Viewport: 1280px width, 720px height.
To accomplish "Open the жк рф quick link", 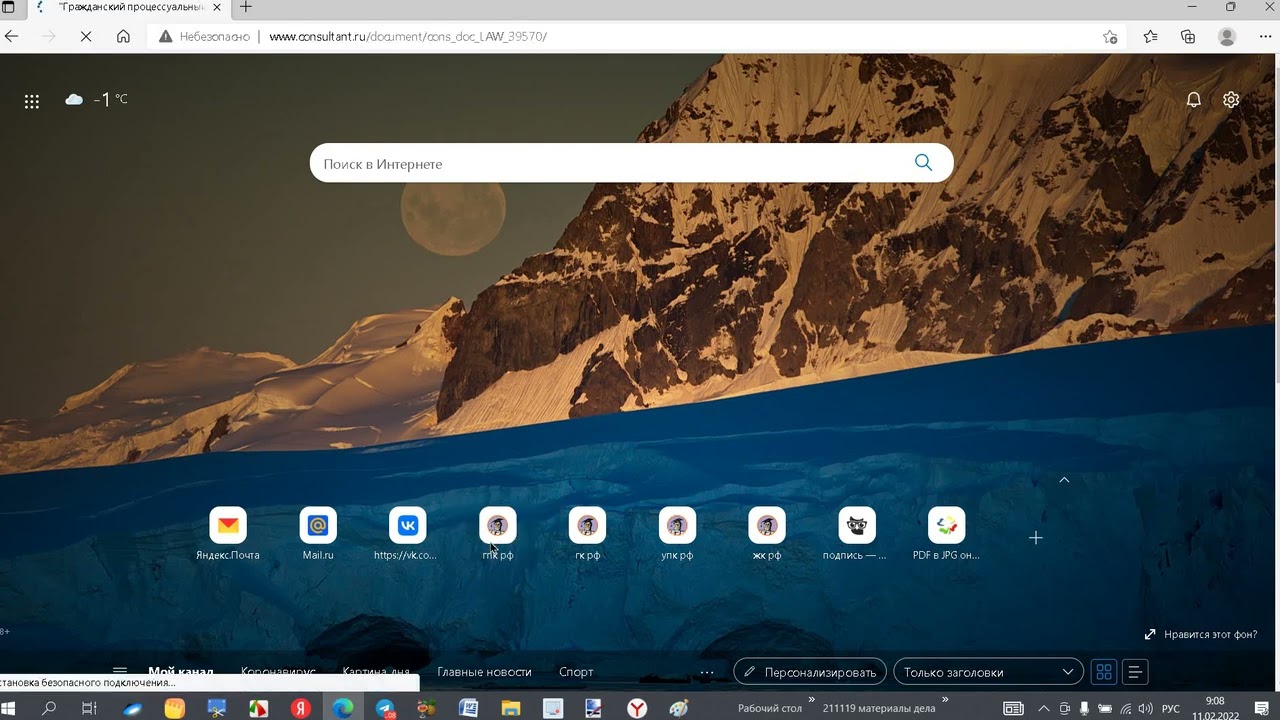I will point(767,534).
